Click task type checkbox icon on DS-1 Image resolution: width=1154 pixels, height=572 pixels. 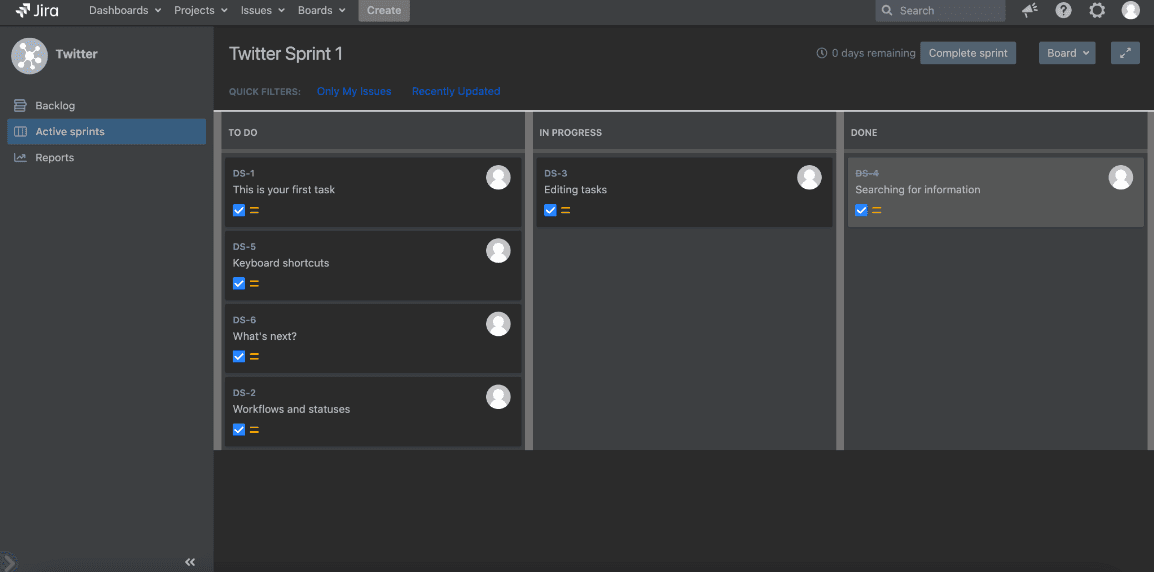pos(239,210)
